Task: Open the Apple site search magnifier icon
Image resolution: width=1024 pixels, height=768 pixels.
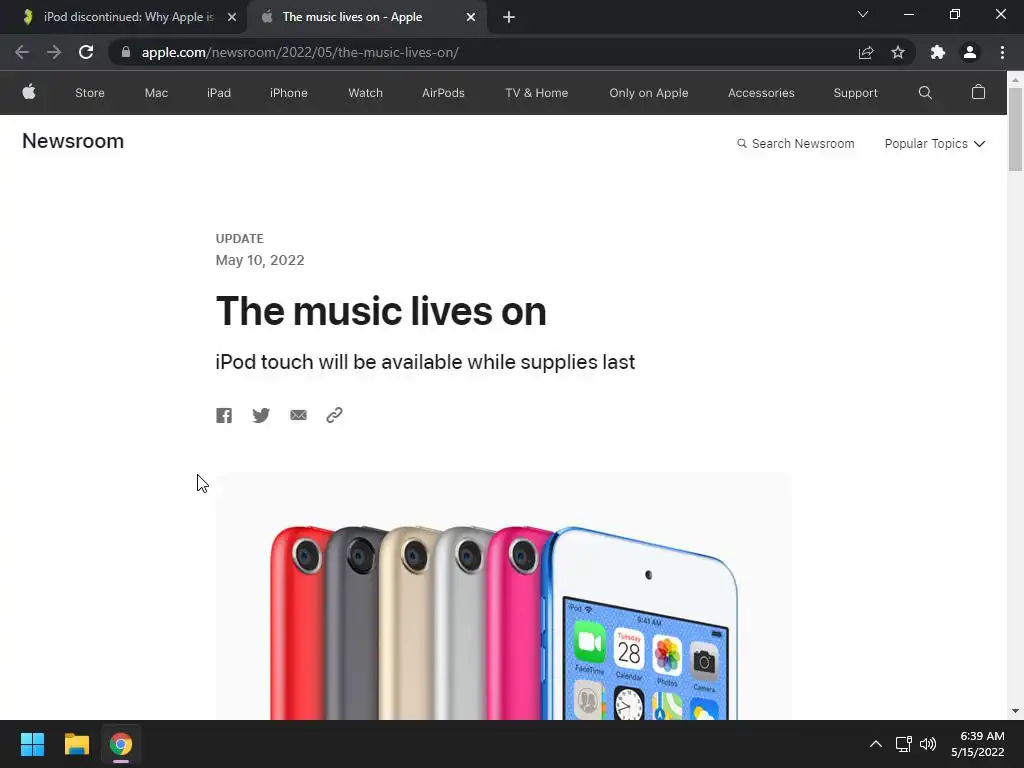Action: (925, 93)
